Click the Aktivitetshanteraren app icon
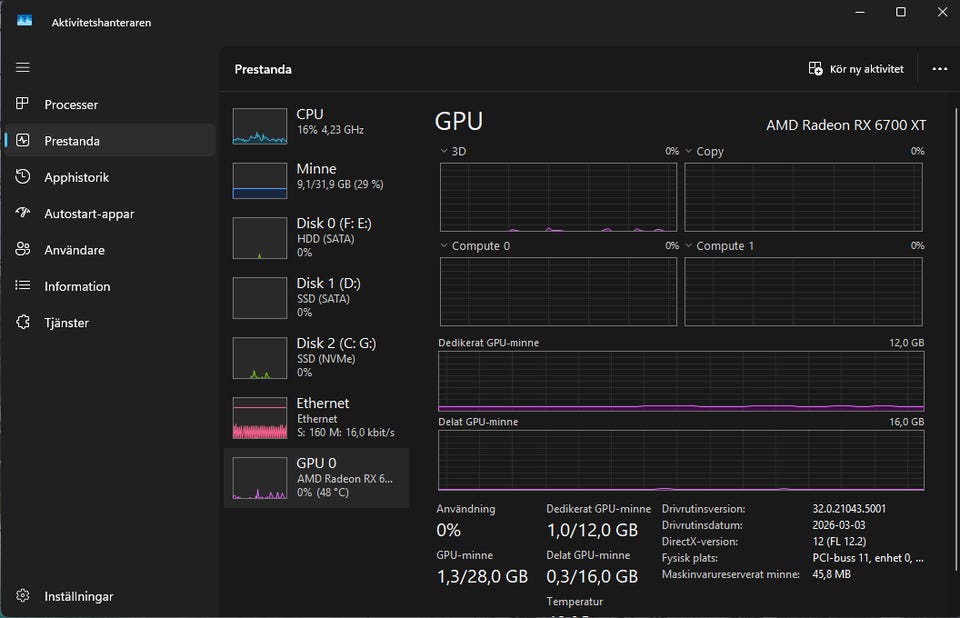The image size is (960, 618). point(24,21)
